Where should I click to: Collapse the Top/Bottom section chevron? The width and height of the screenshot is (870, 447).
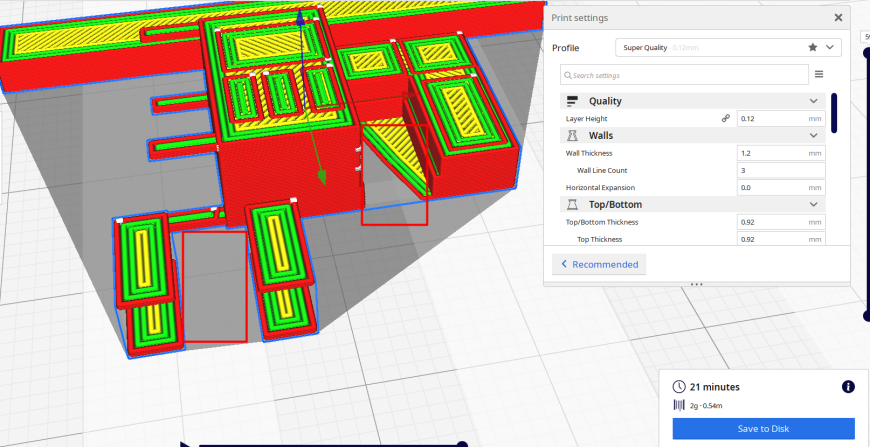813,205
